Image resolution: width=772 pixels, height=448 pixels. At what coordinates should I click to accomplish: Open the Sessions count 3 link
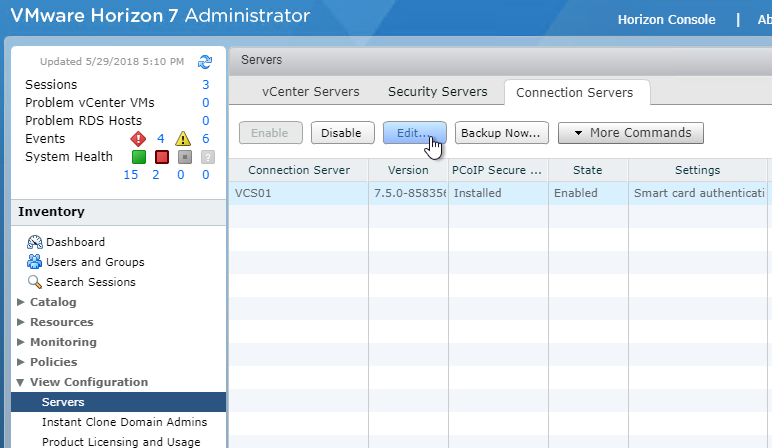(206, 85)
